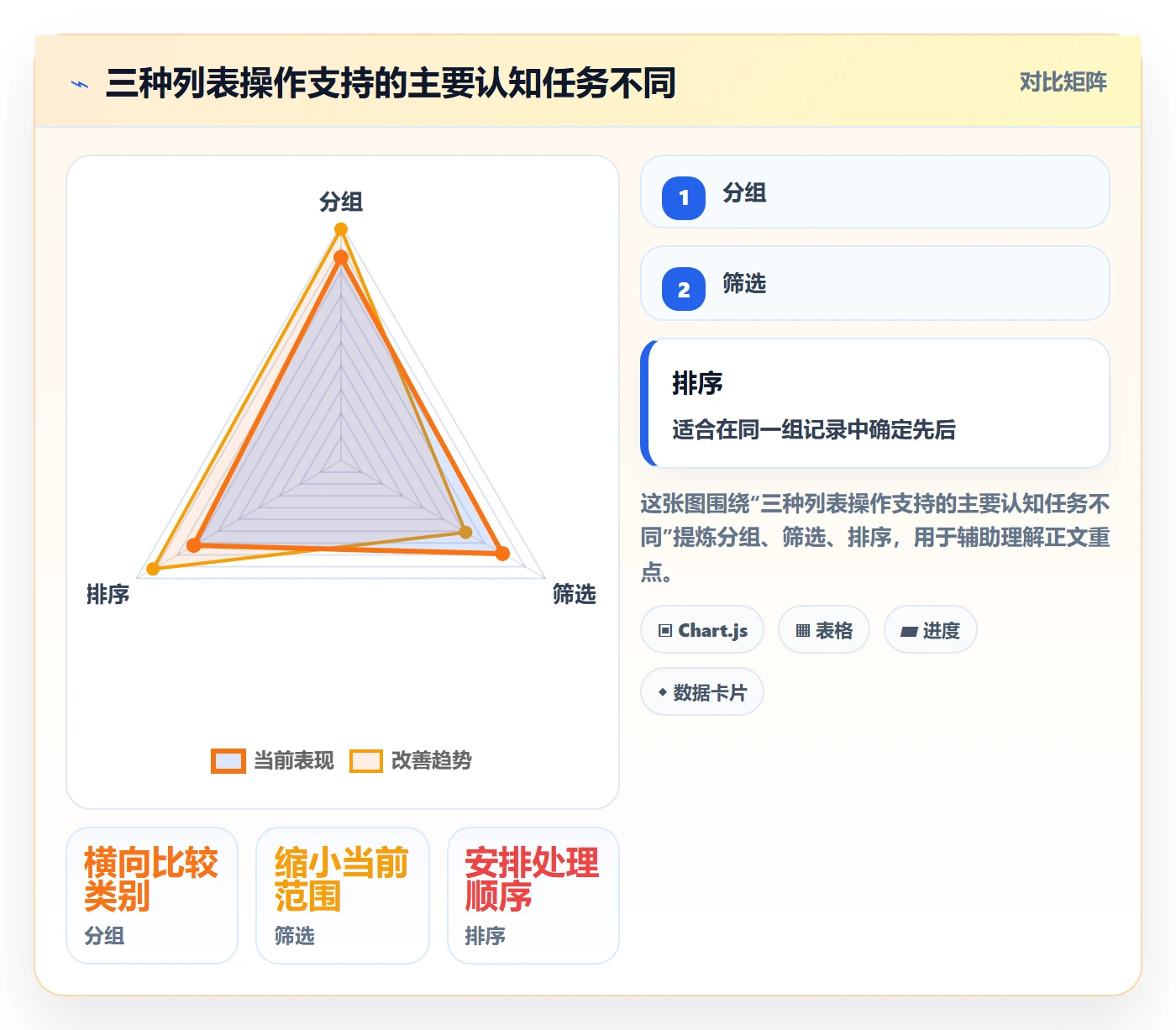Click the grid icon in 表格 chip
The width and height of the screenshot is (1176, 1030).
tap(803, 631)
